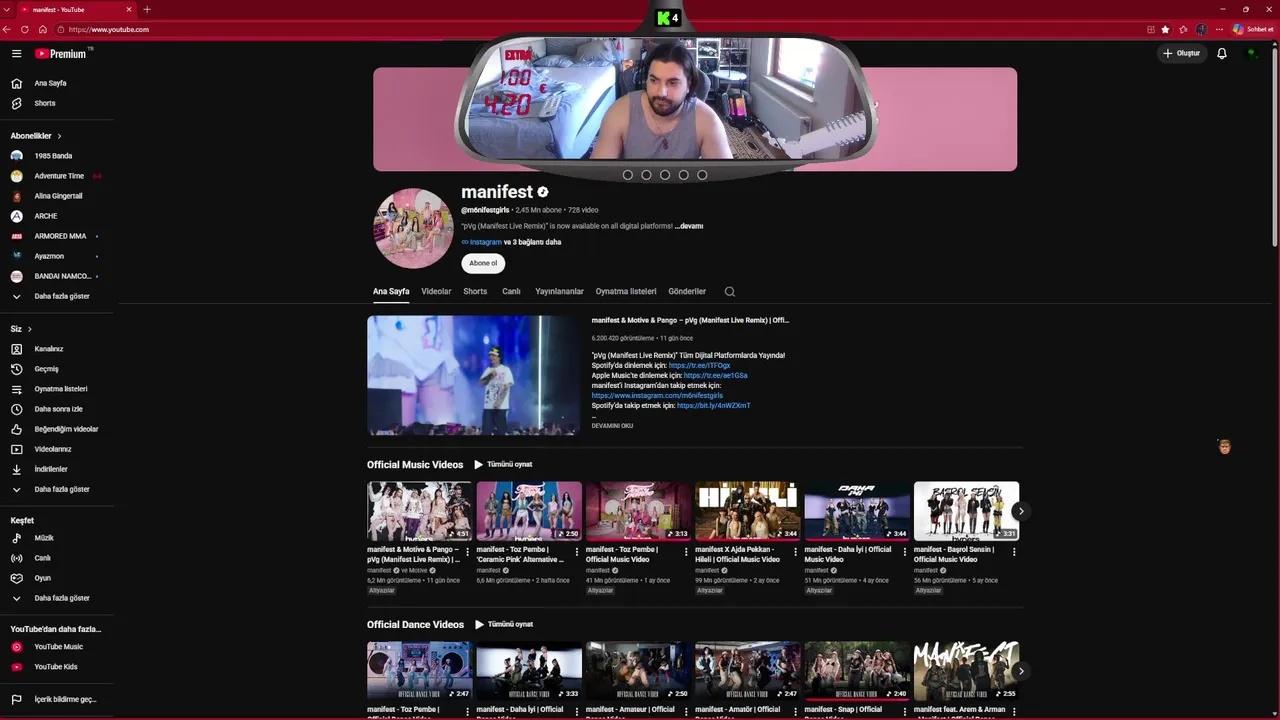
Task: Open Daha sonra izle list
Action: pyautogui.click(x=57, y=409)
